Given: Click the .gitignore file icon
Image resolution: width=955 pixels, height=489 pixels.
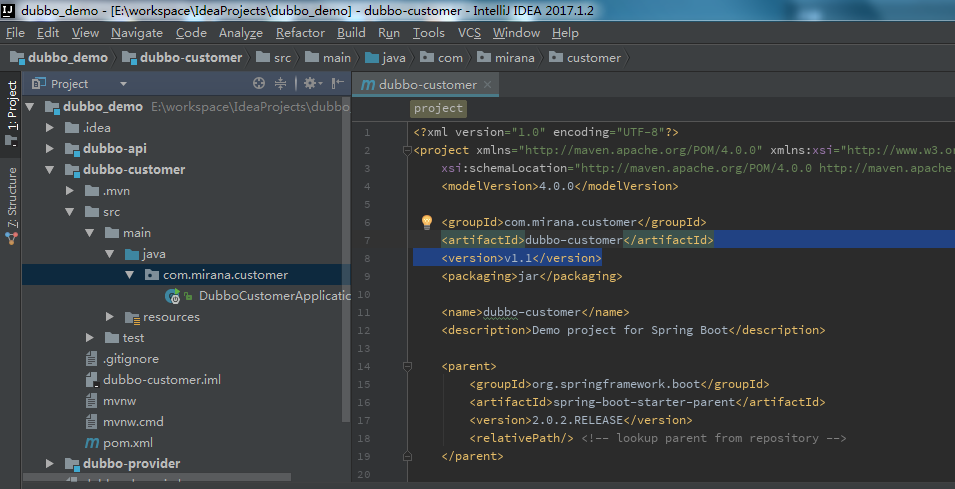Looking at the screenshot, I should click(91, 359).
